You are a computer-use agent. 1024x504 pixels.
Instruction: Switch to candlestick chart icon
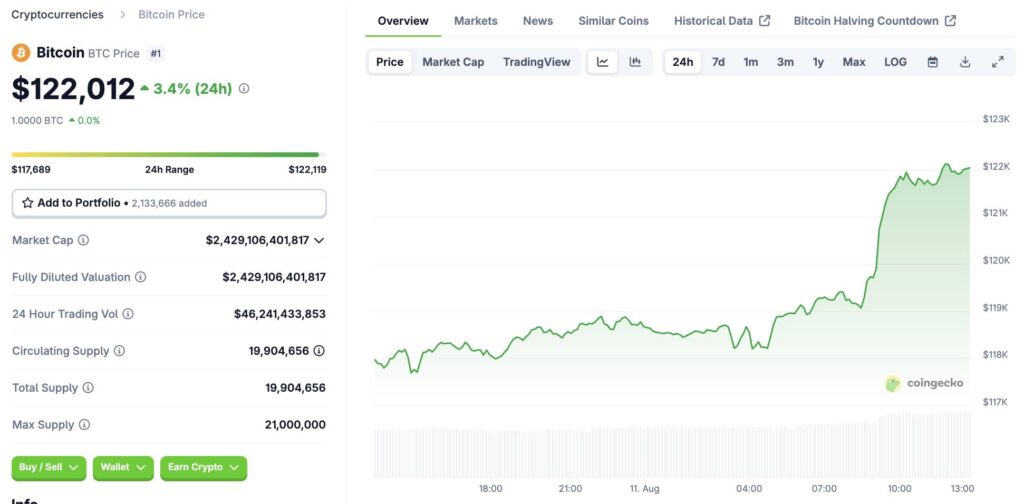(x=635, y=62)
